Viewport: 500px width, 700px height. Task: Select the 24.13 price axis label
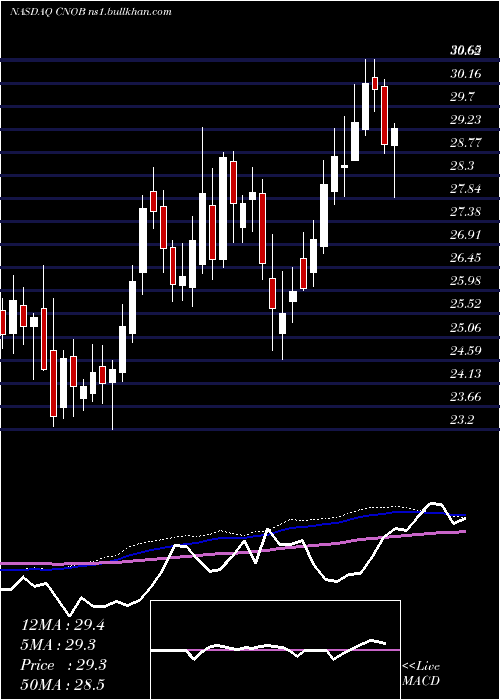(x=466, y=374)
